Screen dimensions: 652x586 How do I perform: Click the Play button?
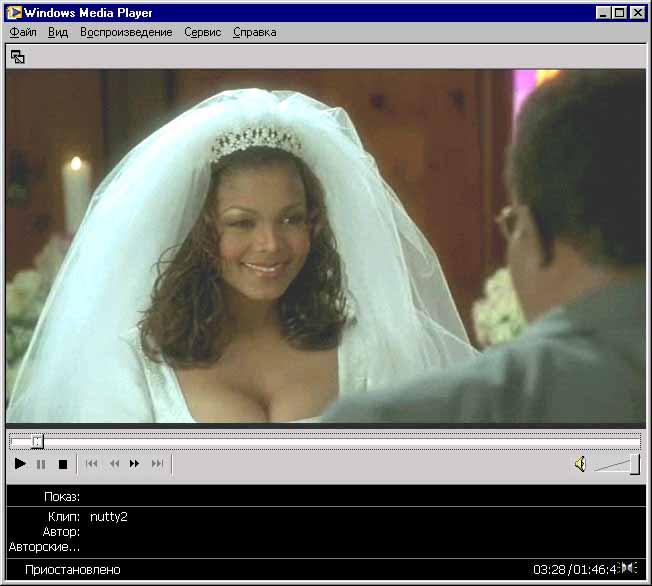[20, 463]
